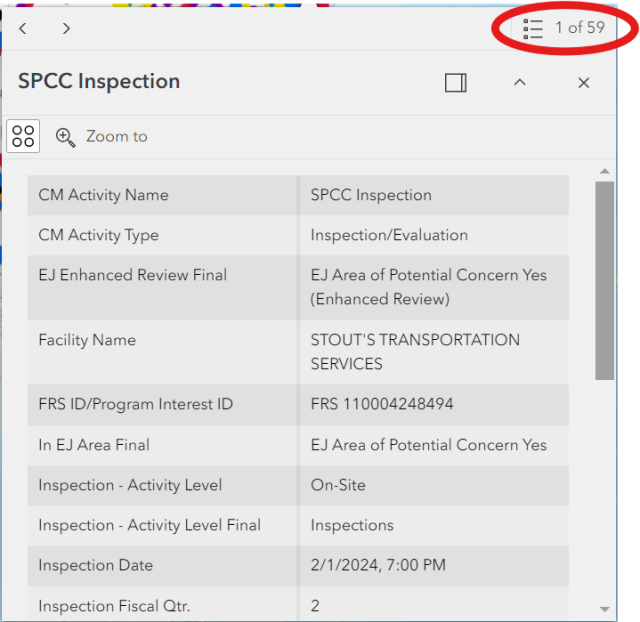Advance to the next feature arrow
Viewport: 640px width, 622px height.
(x=66, y=28)
